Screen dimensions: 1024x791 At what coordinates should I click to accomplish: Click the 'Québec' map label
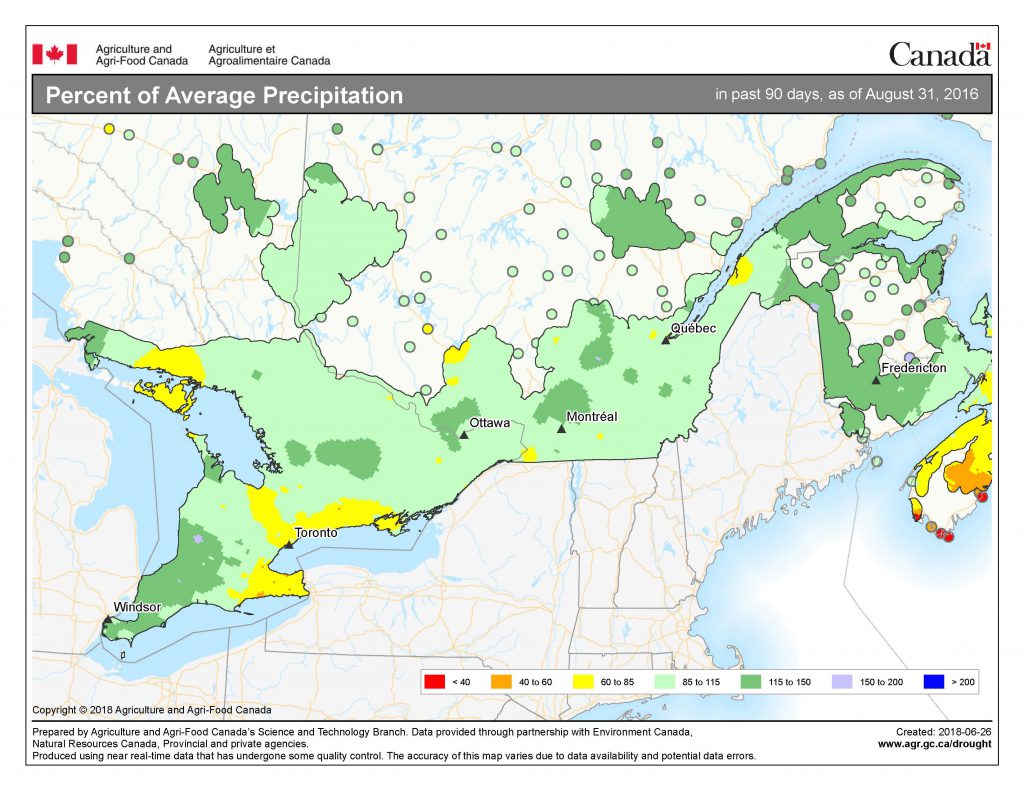tap(694, 328)
